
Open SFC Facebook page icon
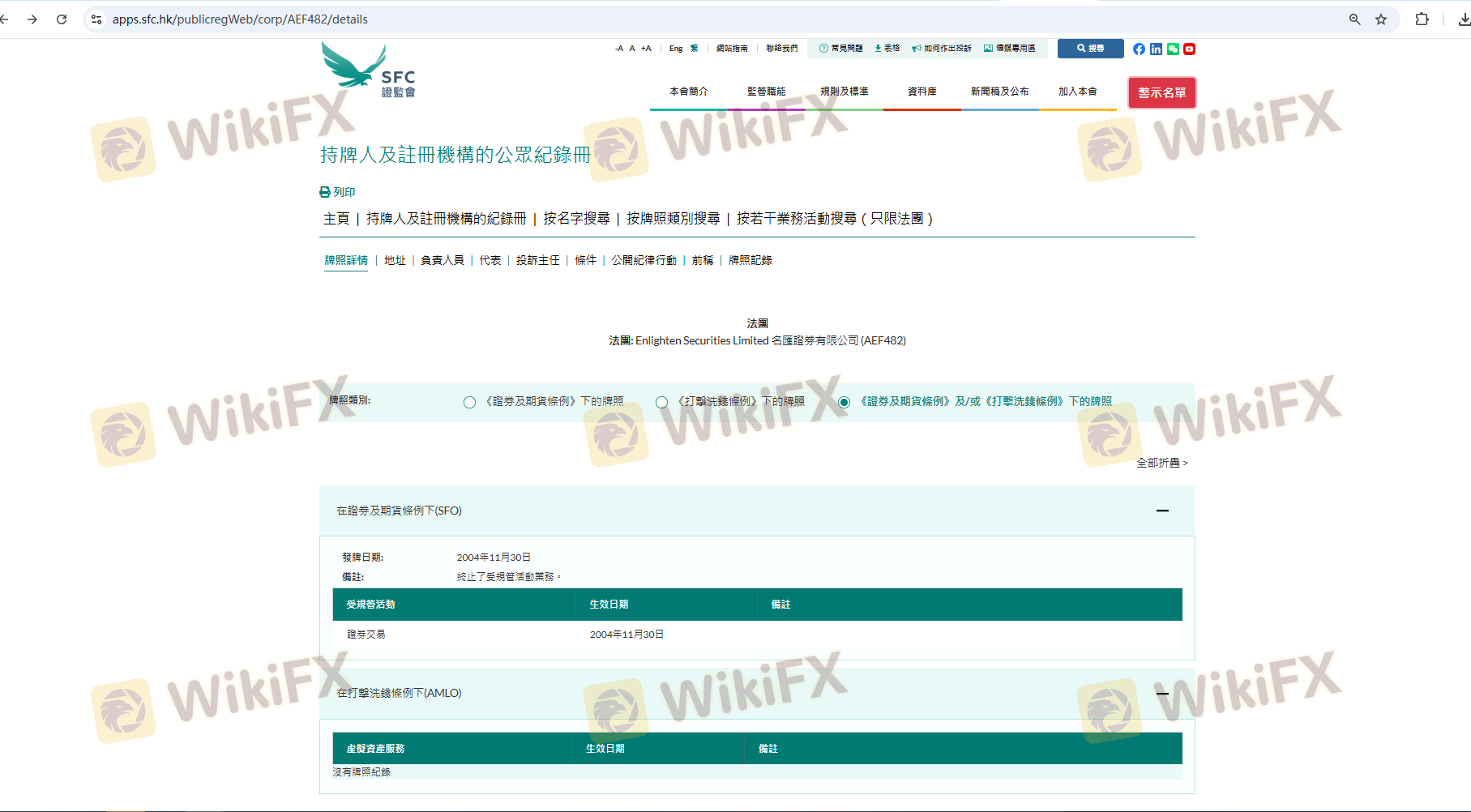(1139, 49)
